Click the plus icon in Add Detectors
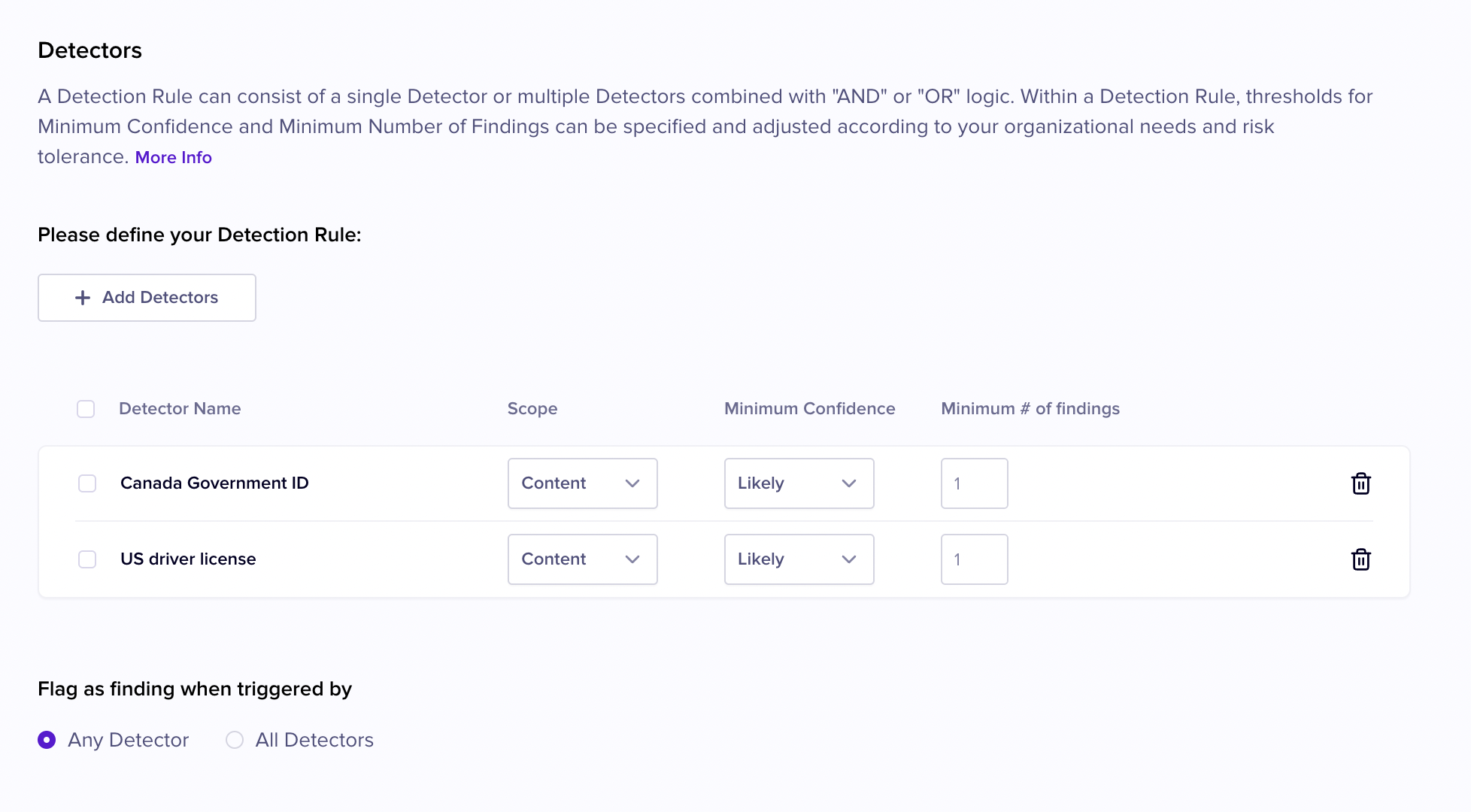 [x=83, y=298]
